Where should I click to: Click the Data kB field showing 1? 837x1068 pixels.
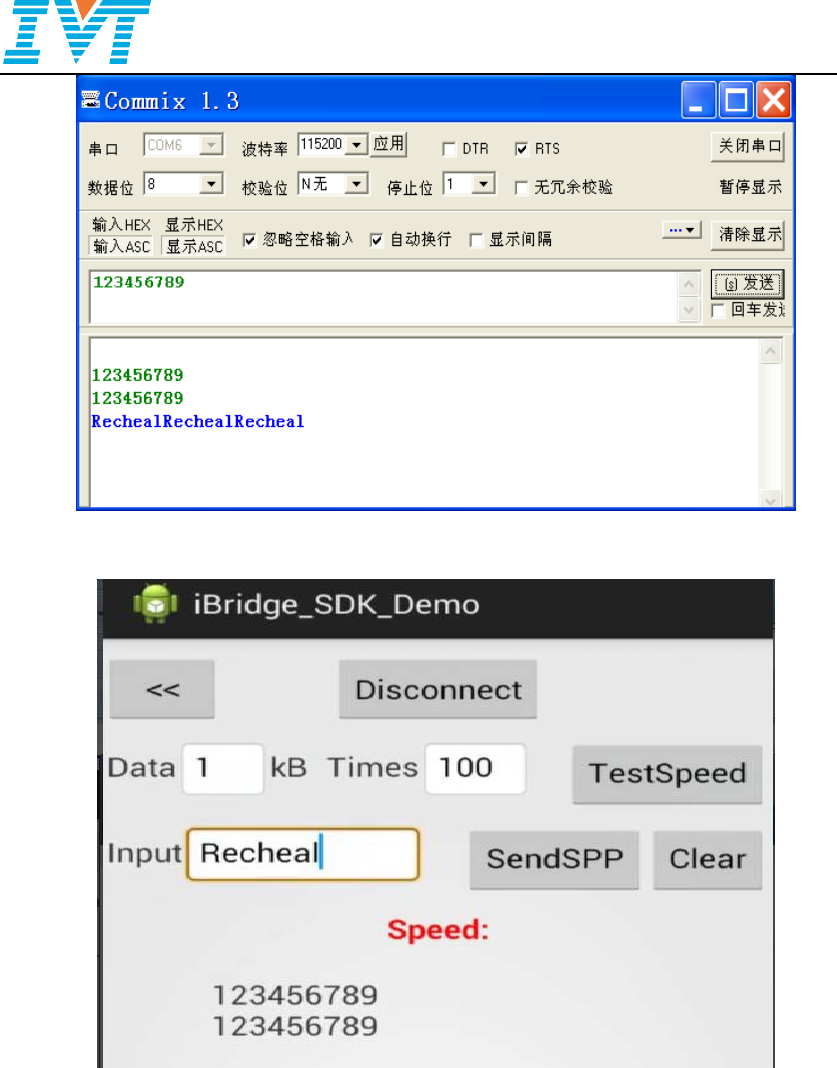[223, 768]
